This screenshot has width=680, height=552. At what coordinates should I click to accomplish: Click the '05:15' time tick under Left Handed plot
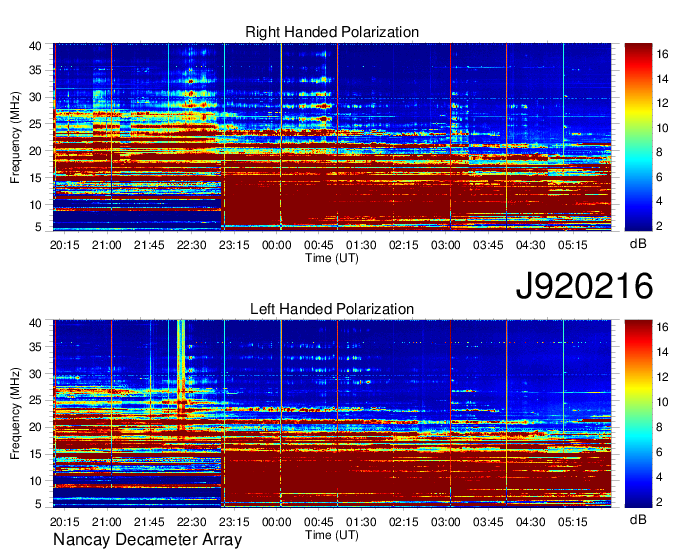pyautogui.click(x=573, y=522)
